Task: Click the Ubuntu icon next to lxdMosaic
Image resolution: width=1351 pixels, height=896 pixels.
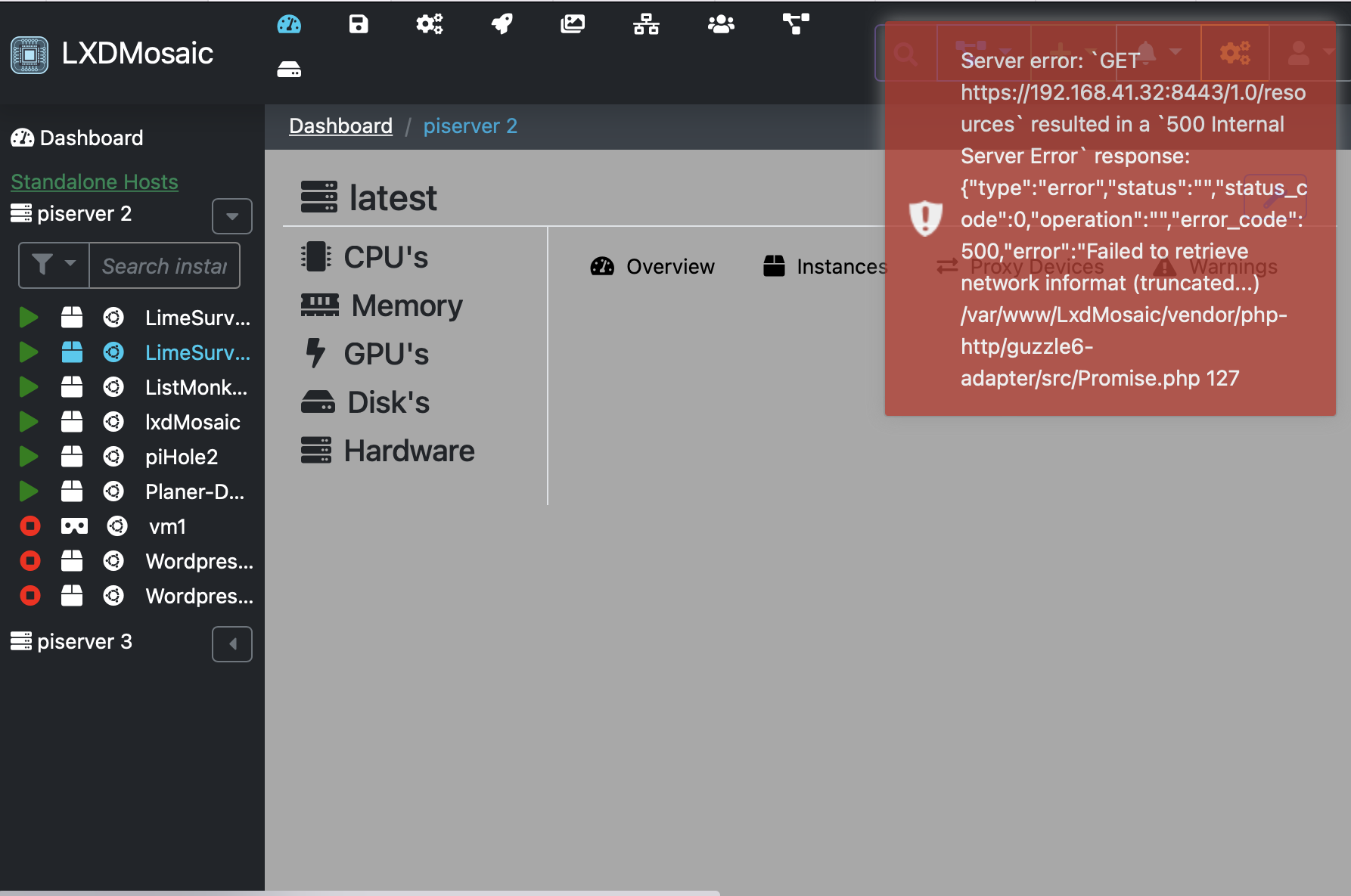Action: pyautogui.click(x=114, y=422)
